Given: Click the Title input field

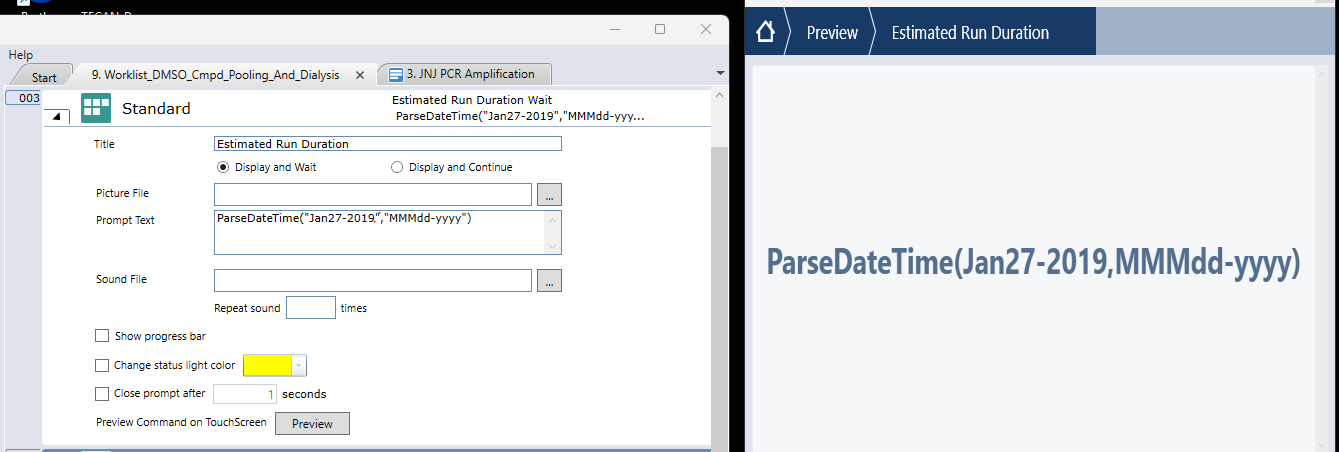Looking at the screenshot, I should coord(388,144).
